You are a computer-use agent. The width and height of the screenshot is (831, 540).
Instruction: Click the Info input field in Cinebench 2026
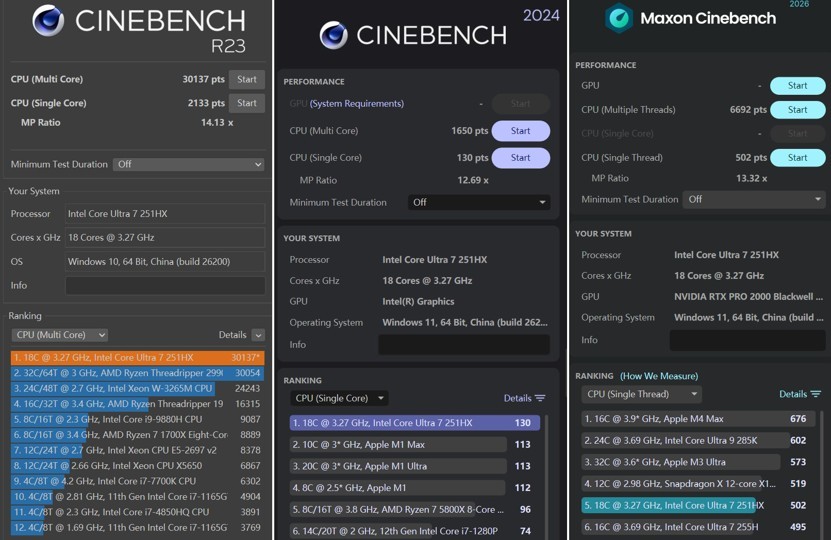click(747, 340)
